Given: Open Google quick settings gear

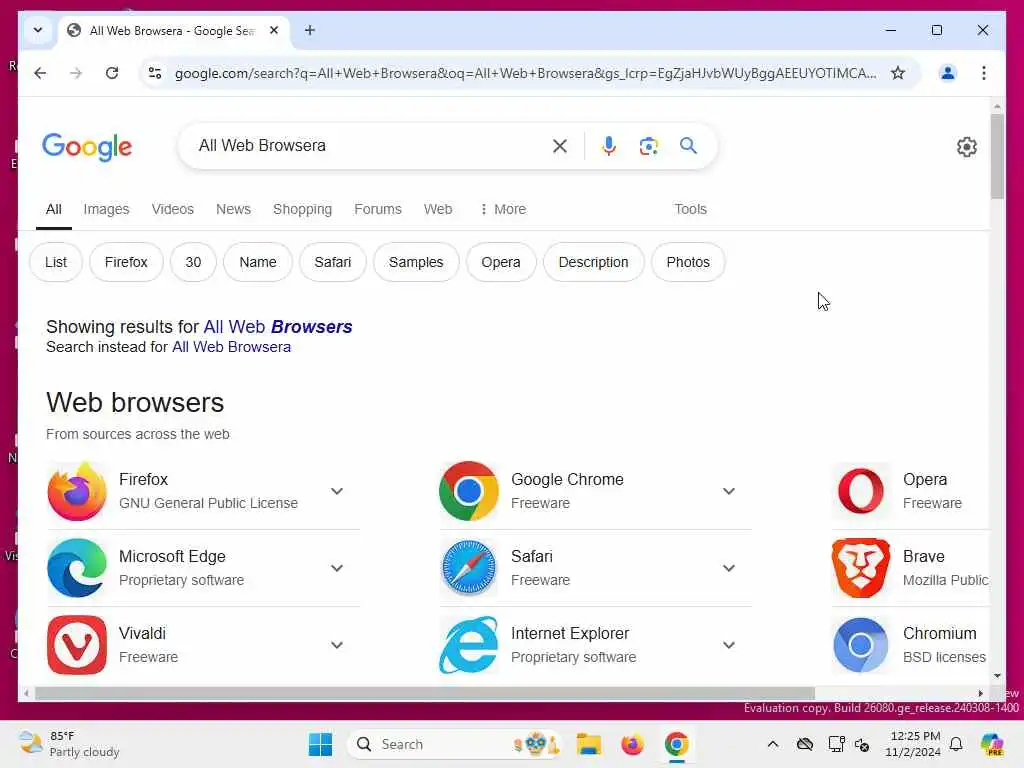Looking at the screenshot, I should (x=967, y=147).
